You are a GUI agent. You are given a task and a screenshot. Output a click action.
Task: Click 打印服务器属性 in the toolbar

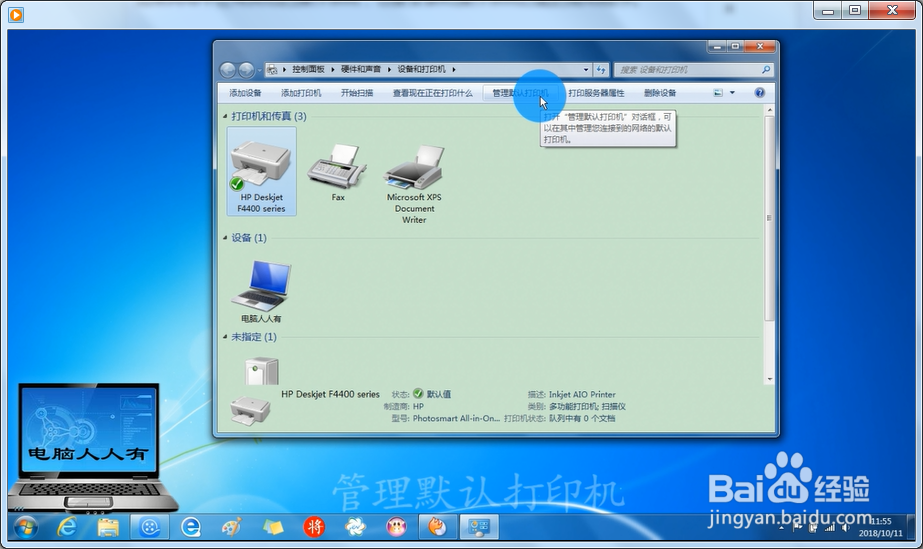tap(596, 93)
